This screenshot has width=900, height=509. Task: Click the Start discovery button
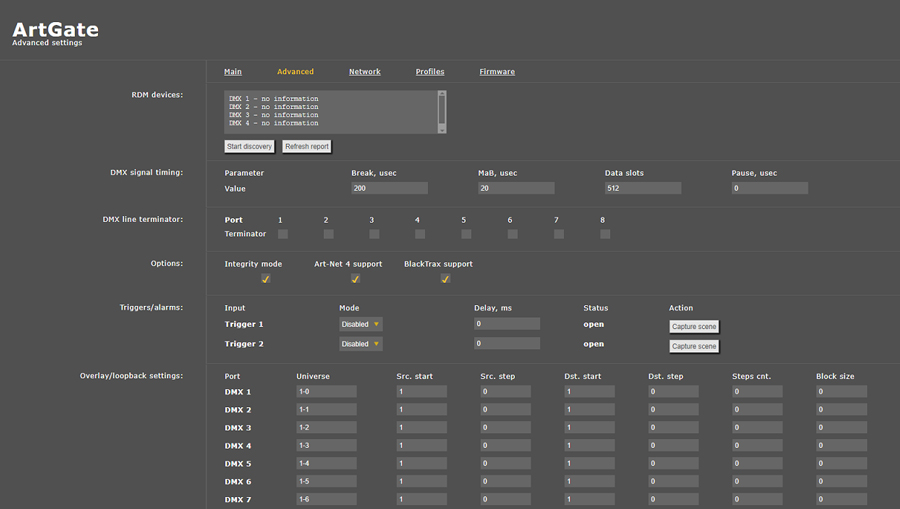point(249,146)
